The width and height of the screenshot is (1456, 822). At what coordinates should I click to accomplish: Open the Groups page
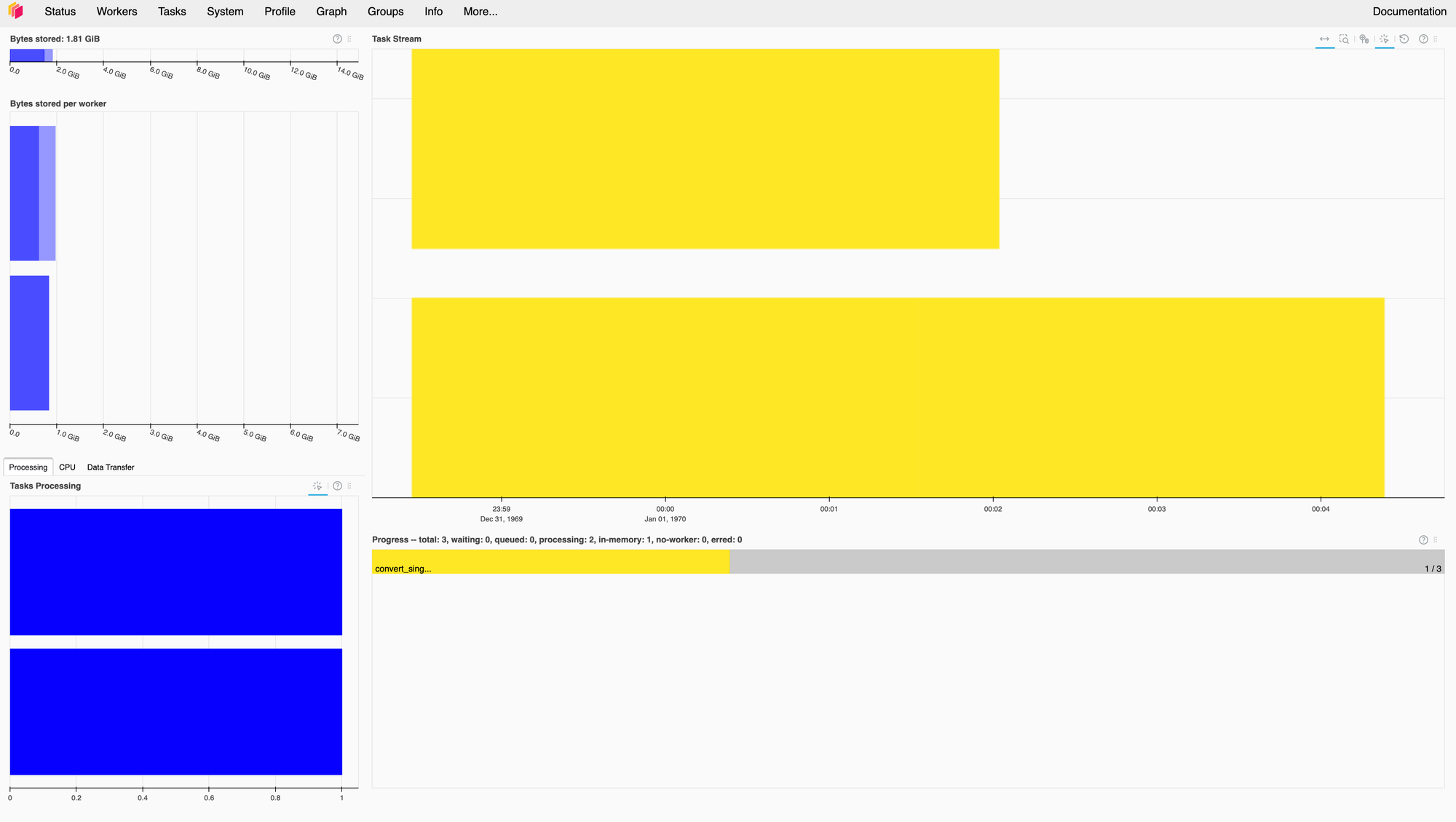tap(385, 12)
